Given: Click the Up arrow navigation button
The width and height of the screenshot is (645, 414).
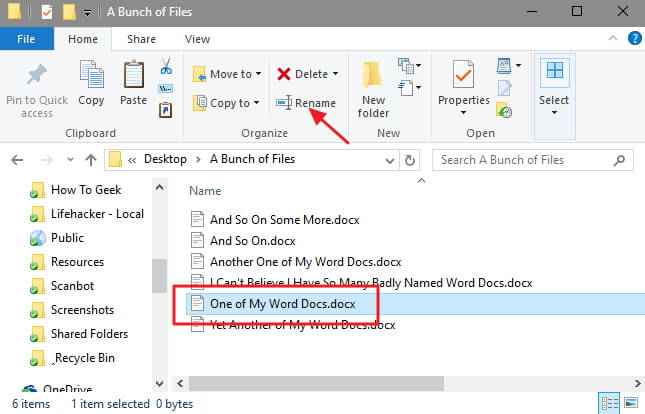Looking at the screenshot, I should (90, 160).
